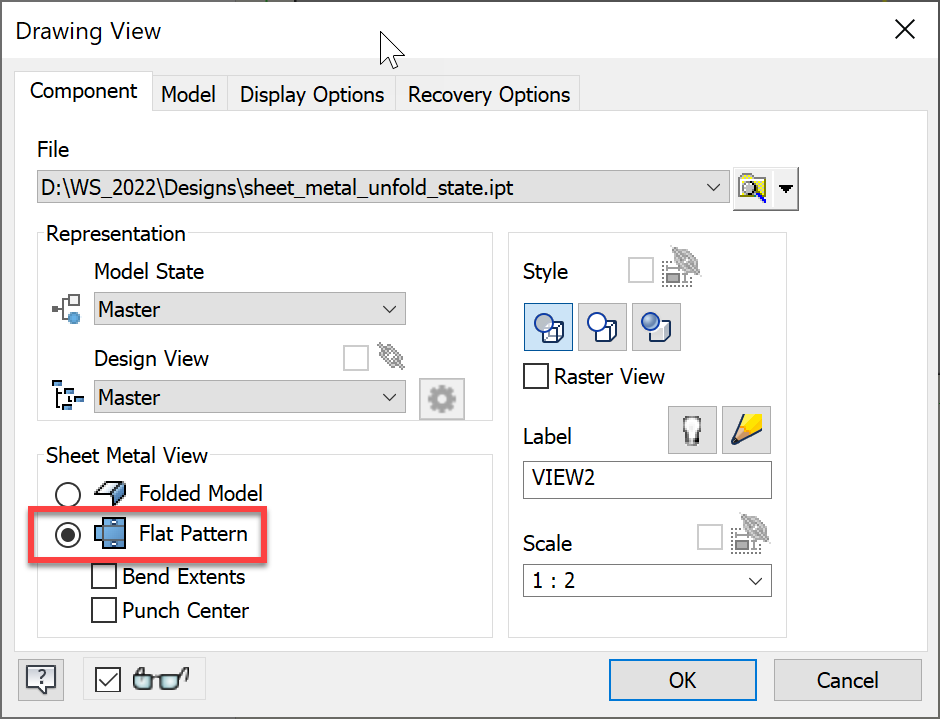Select the Folded Model radio button
This screenshot has height=719, width=940.
click(67, 494)
